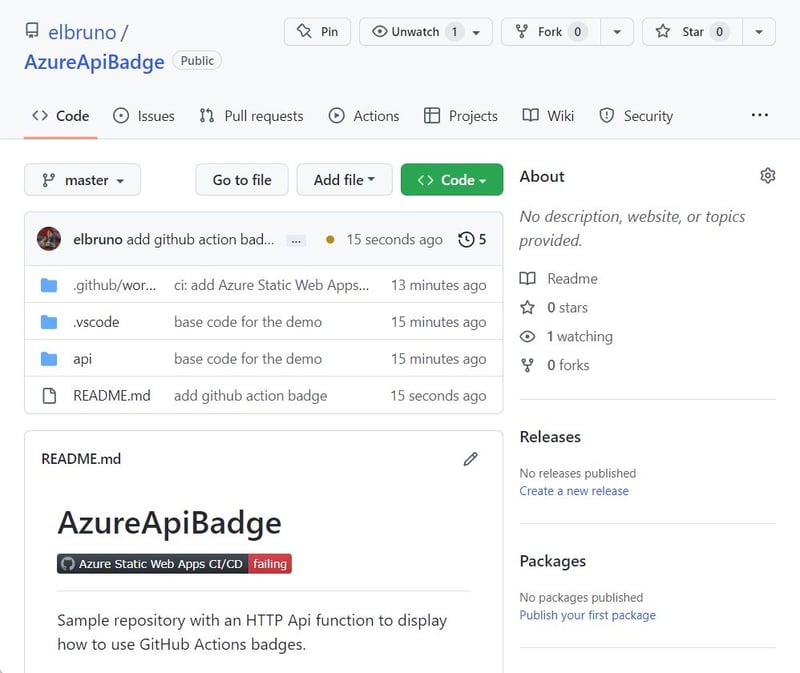
Task: Click the api folder icon
Action: pos(49,359)
